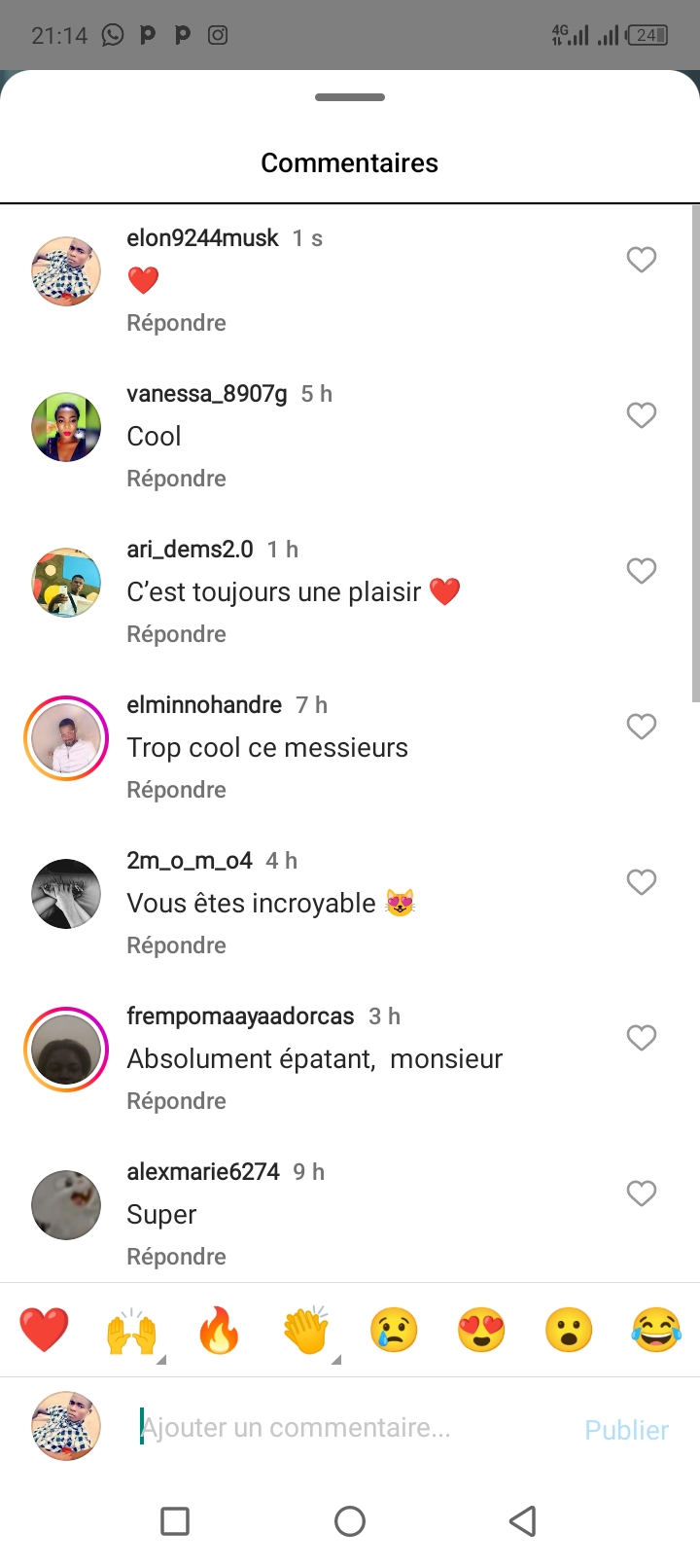Image resolution: width=700 pixels, height=1568 pixels.
Task: Reply to elminnohandre's comment
Action: pyautogui.click(x=176, y=790)
